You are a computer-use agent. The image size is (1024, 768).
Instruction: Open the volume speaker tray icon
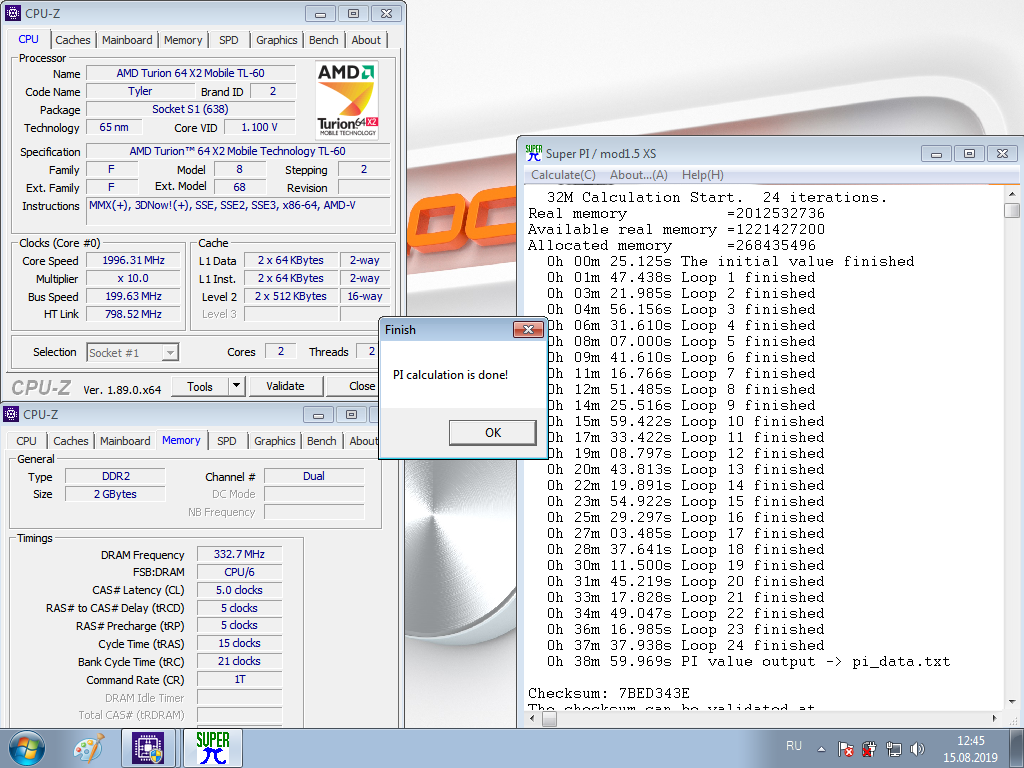(x=918, y=749)
